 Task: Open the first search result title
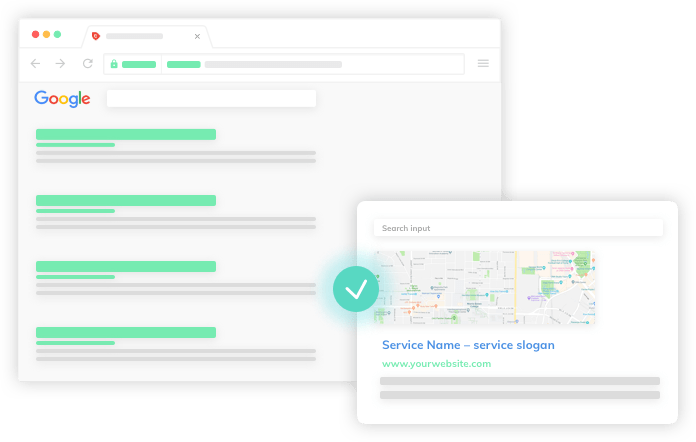pyautogui.click(x=126, y=134)
